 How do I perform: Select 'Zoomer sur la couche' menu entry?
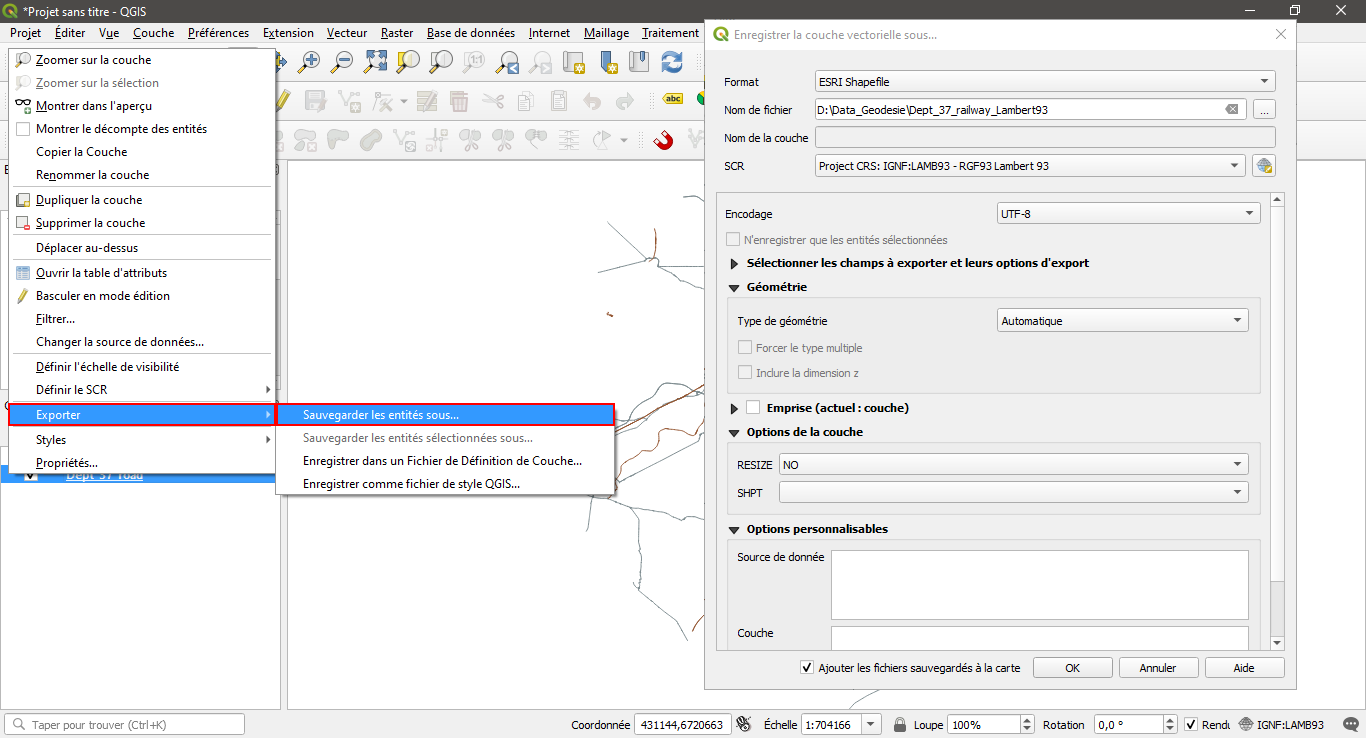point(141,60)
